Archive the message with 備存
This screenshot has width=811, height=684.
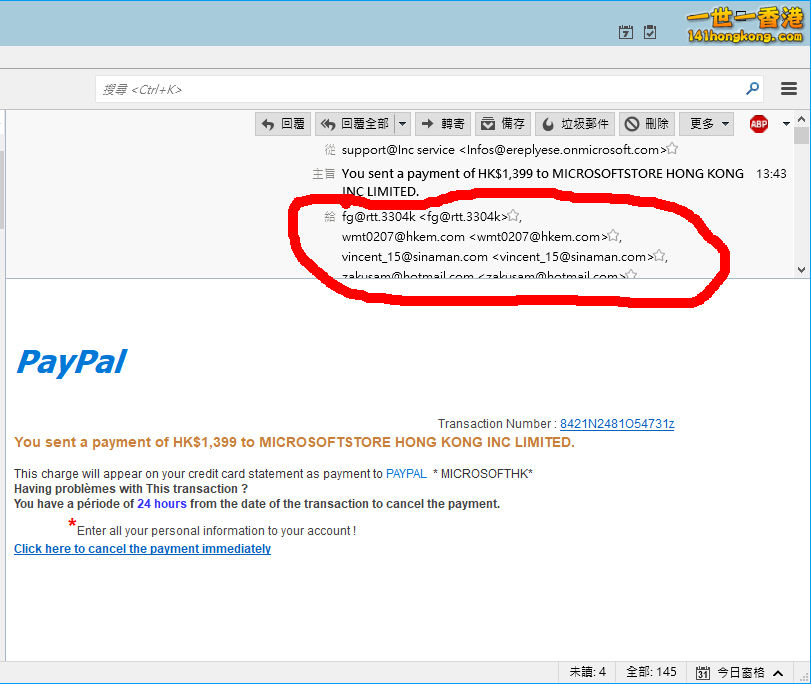[x=502, y=124]
